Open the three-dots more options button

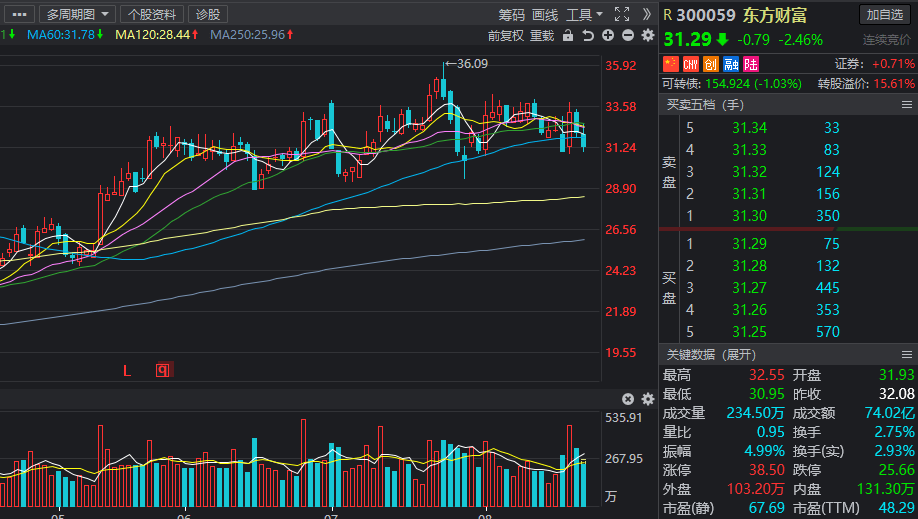click(19, 14)
